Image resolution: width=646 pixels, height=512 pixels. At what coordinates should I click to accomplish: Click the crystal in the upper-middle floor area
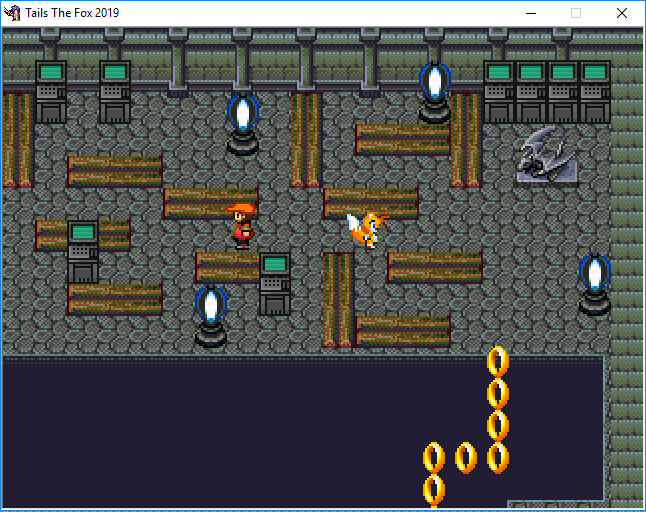tap(243, 124)
